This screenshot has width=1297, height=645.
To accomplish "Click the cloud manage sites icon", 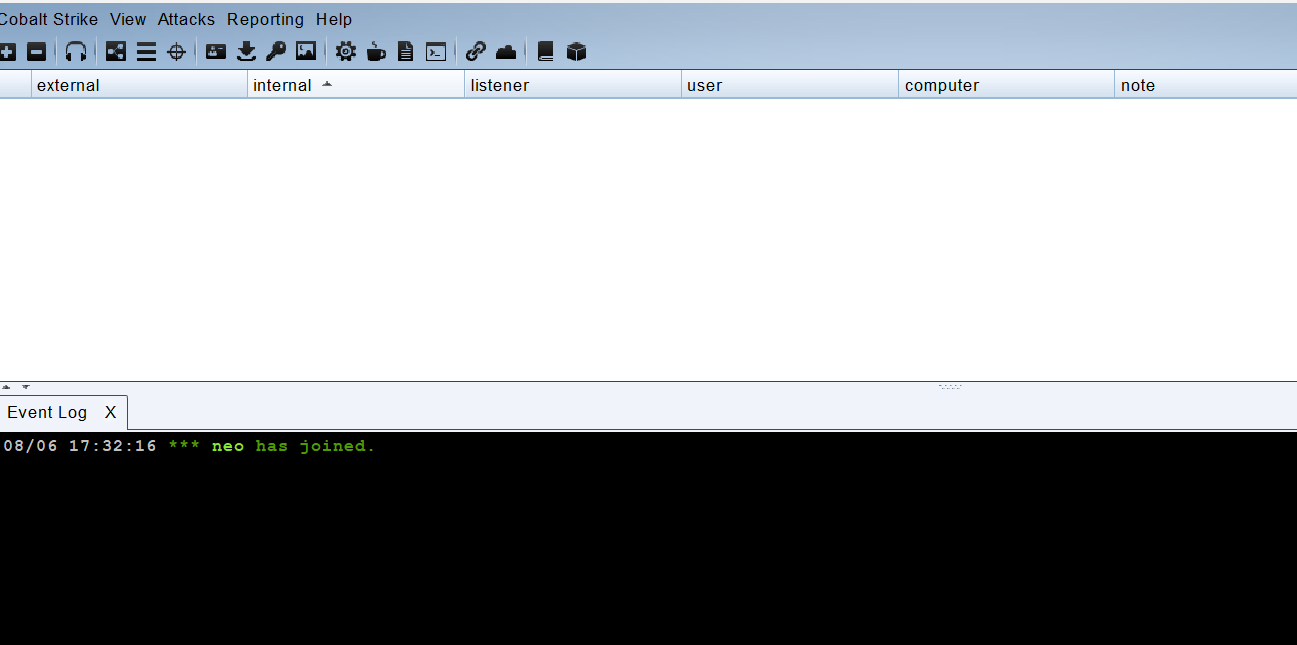I will [x=506, y=52].
